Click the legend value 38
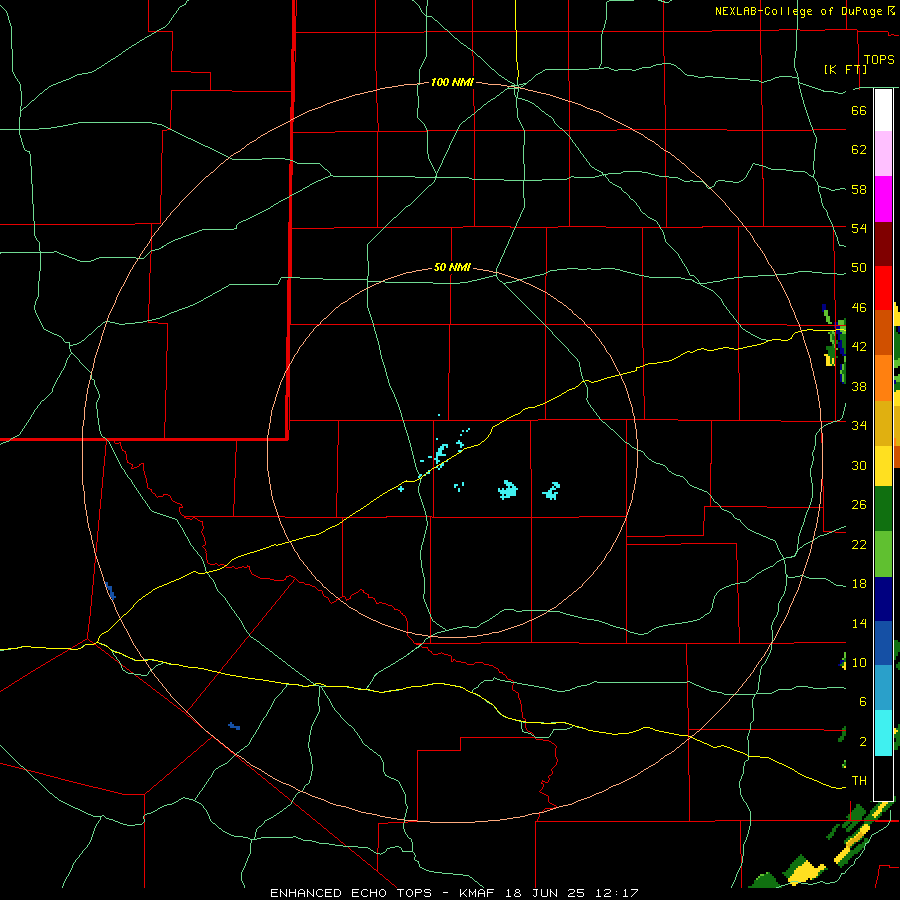Viewport: 900px width, 900px height. point(859,386)
